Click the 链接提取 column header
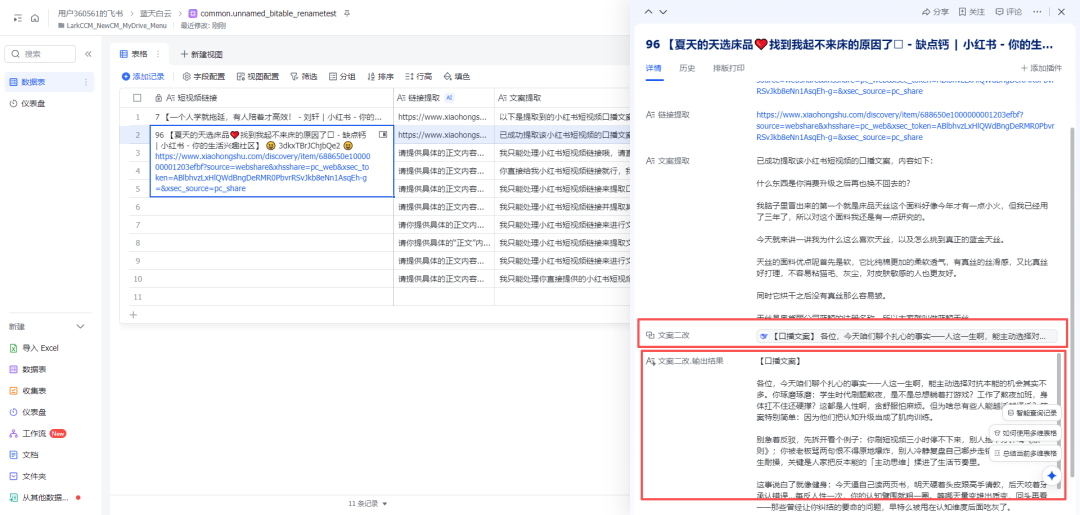The width and height of the screenshot is (1080, 515). pyautogui.click(x=444, y=98)
